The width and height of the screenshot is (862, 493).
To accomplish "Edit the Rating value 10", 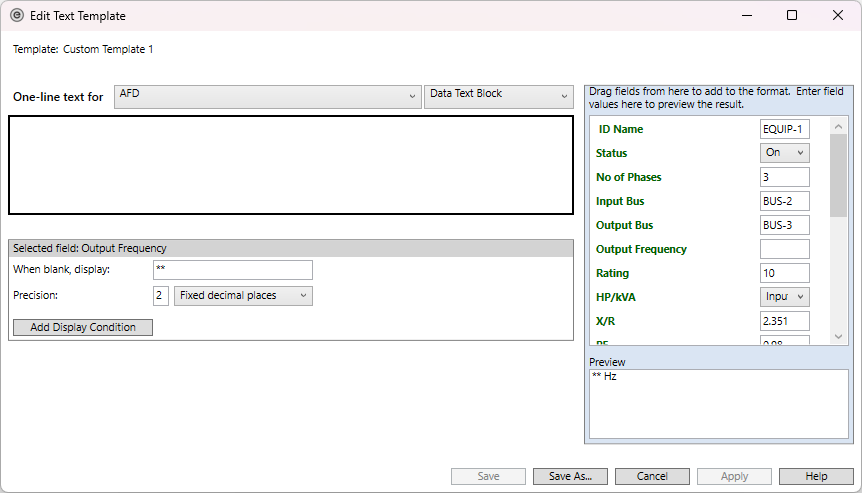I will click(784, 273).
